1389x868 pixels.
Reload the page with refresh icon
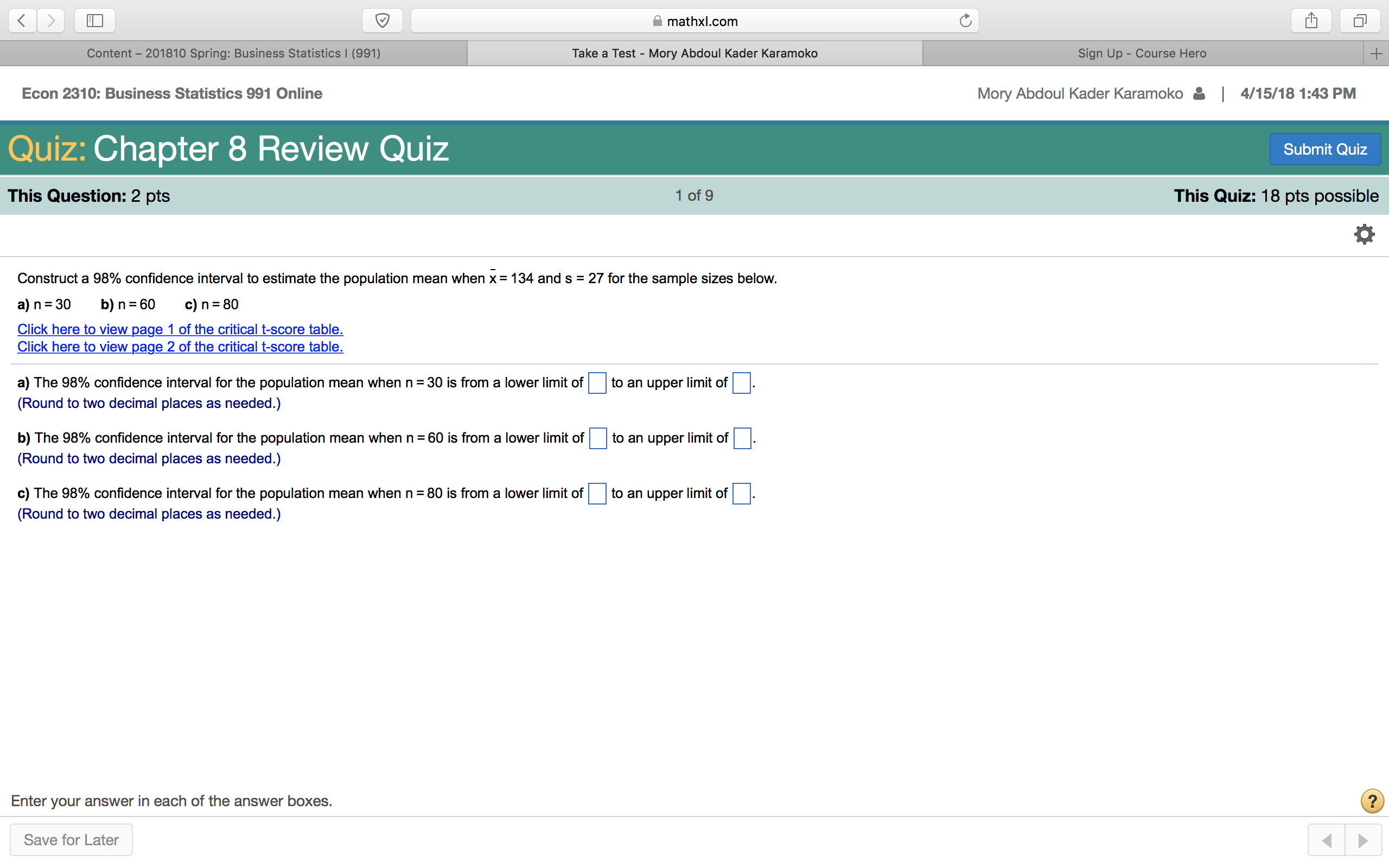[x=965, y=21]
